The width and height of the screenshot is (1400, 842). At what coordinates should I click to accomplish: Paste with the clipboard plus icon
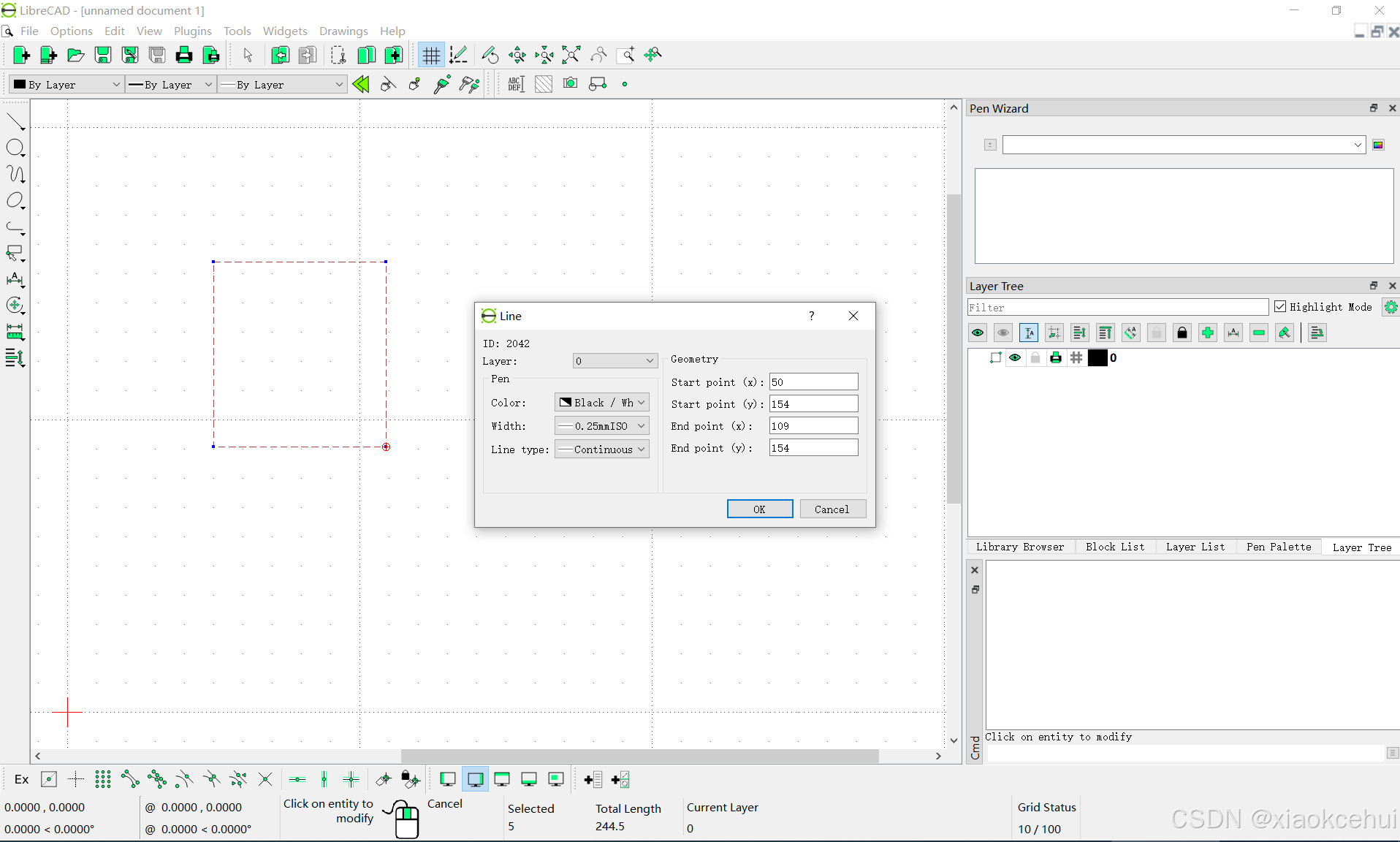click(x=393, y=55)
